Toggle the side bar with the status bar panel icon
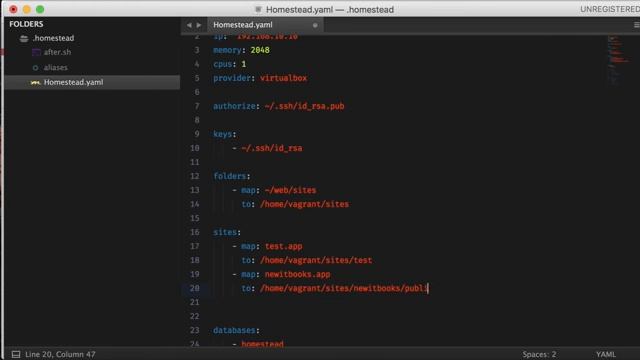The width and height of the screenshot is (640, 360). point(16,354)
